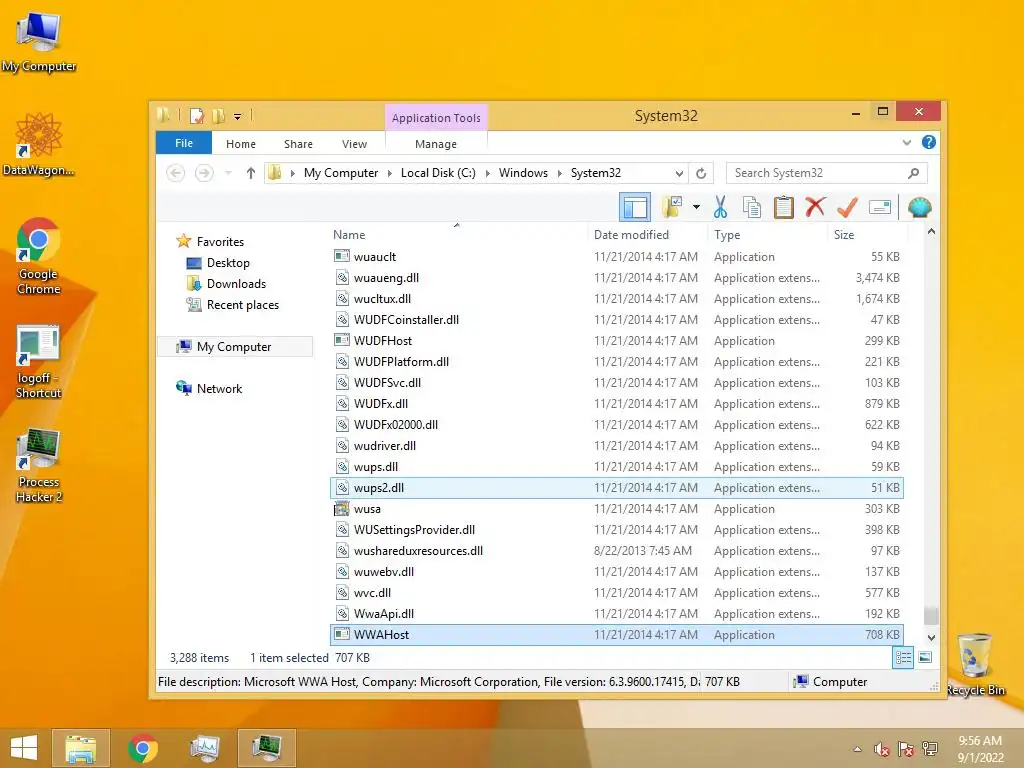Click the Copy toolbar icon
The width and height of the screenshot is (1024, 768).
tap(752, 207)
